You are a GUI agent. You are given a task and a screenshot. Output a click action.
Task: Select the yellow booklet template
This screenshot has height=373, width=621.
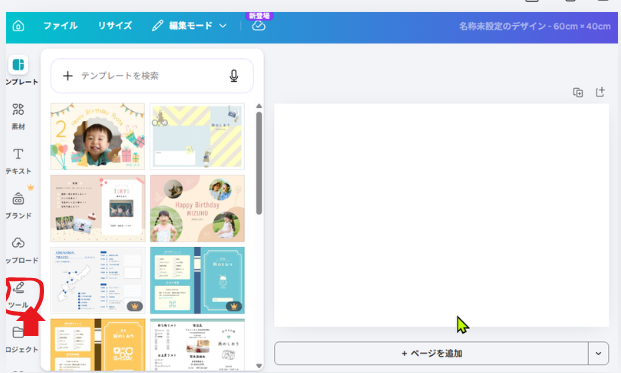pyautogui.click(x=97, y=345)
